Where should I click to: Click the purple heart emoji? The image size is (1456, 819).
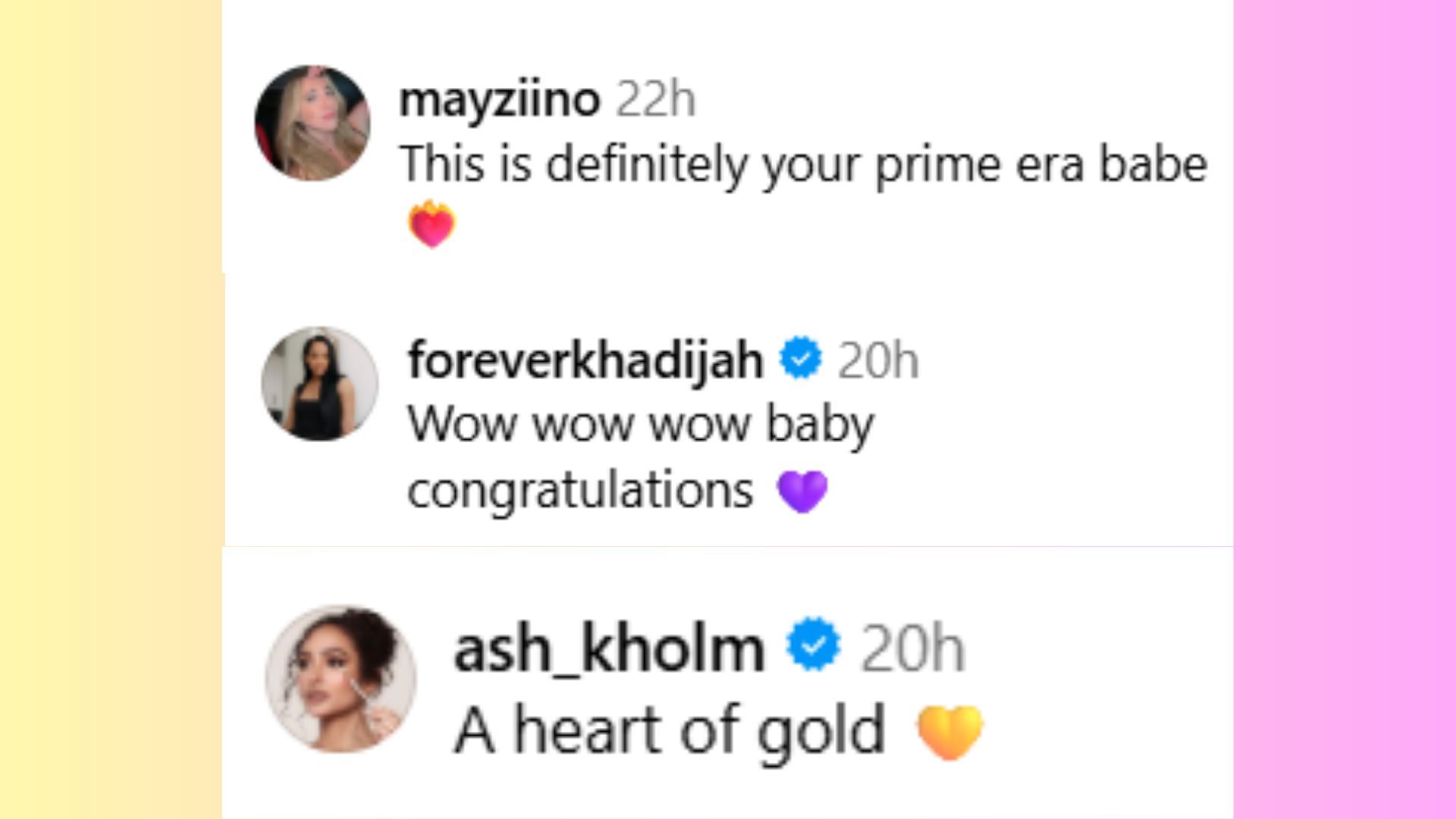802,491
